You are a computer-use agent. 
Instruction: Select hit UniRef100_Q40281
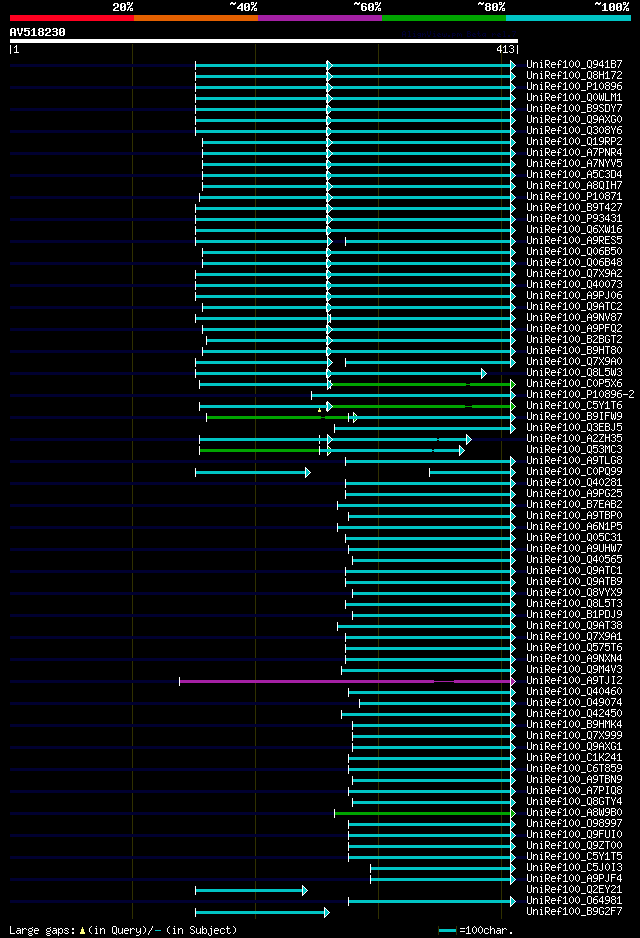tap(574, 482)
